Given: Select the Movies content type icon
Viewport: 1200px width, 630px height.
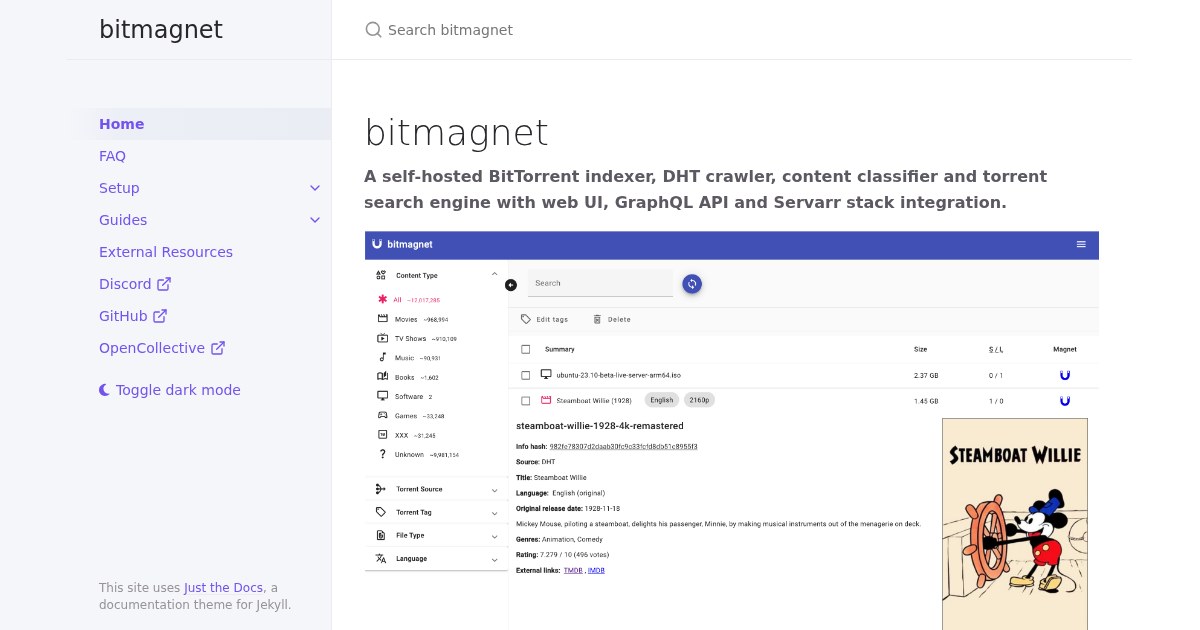Looking at the screenshot, I should tap(382, 319).
